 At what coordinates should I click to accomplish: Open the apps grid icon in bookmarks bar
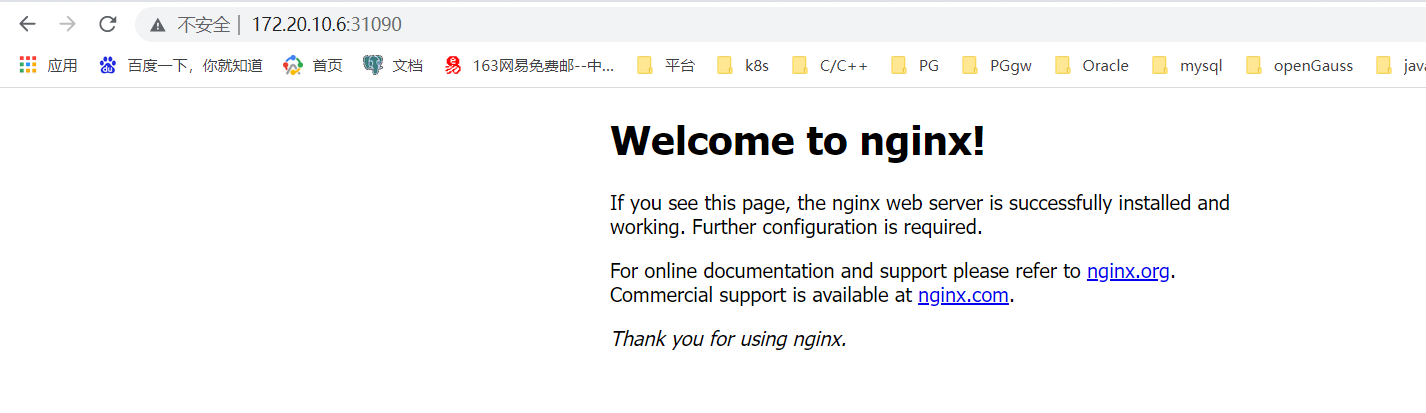point(28,65)
